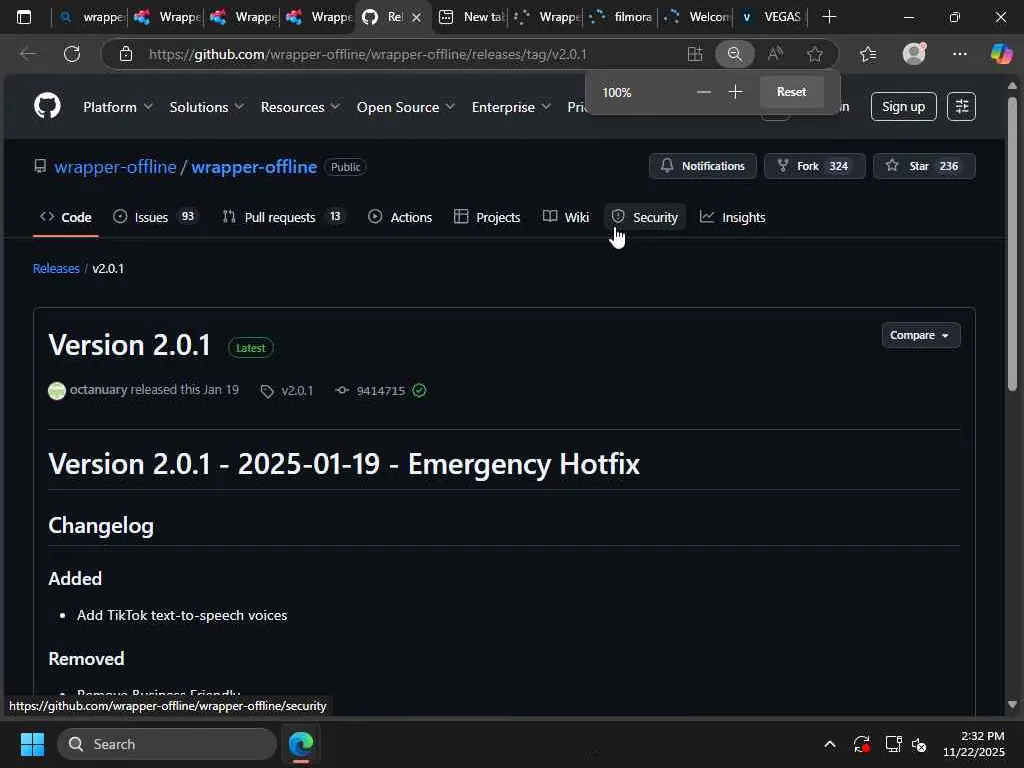
Task: Click the GitHub Octocat logo
Action: coord(47,106)
